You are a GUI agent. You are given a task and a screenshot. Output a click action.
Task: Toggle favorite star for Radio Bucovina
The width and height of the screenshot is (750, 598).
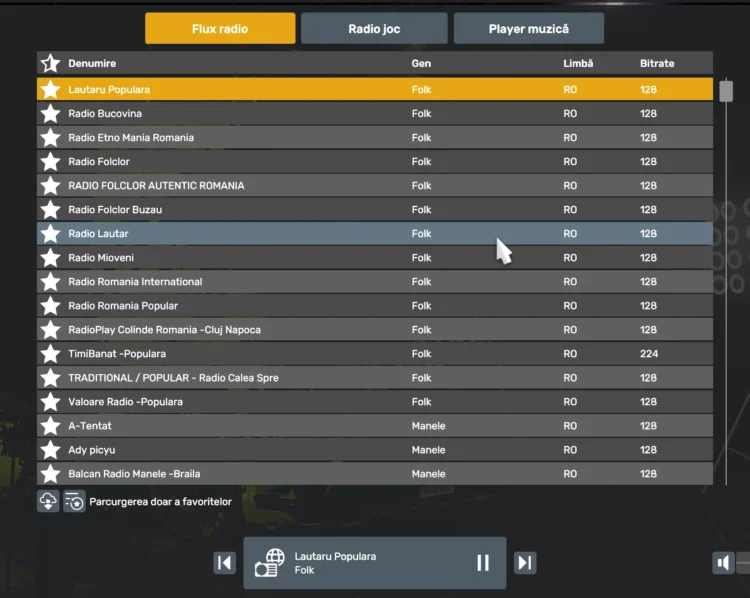50,113
